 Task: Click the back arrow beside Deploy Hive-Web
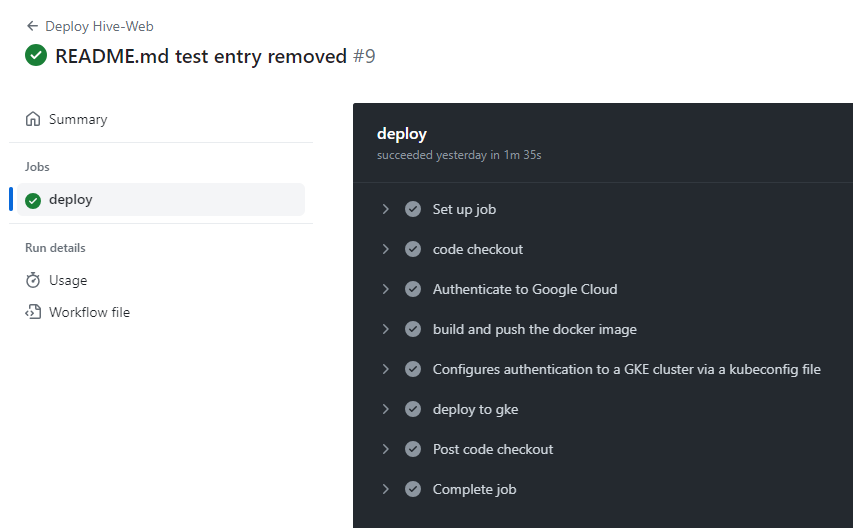[x=32, y=26]
